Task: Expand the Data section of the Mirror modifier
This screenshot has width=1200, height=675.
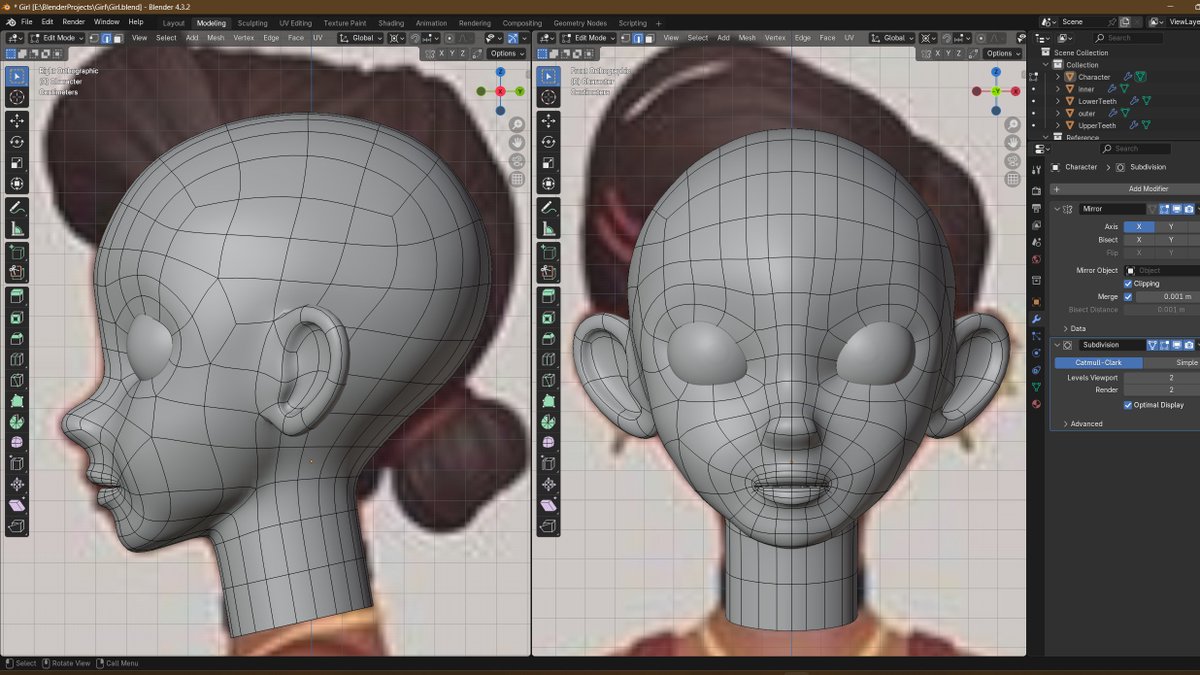Action: [1076, 329]
